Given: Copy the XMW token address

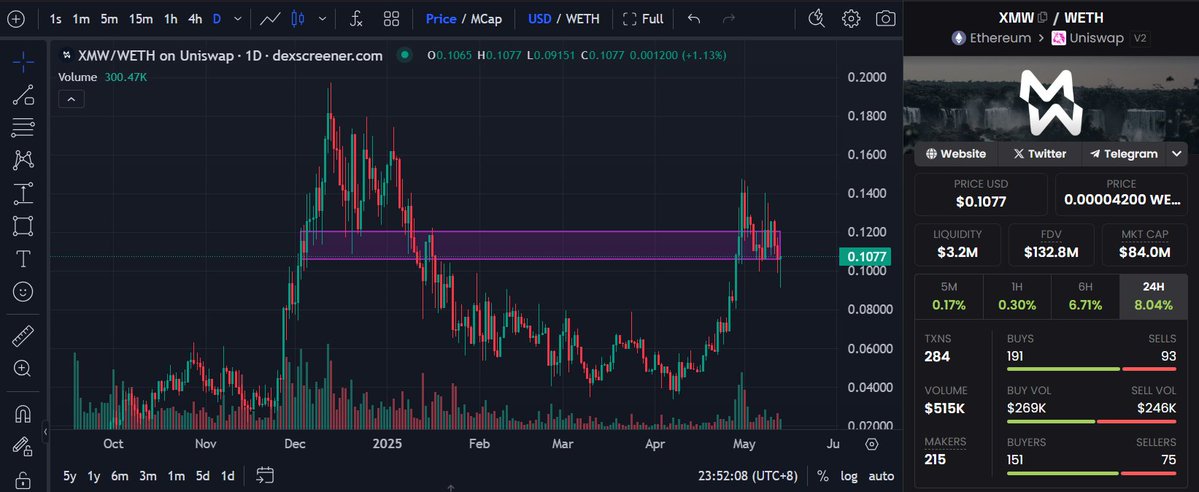Looking at the screenshot, I should [1042, 18].
